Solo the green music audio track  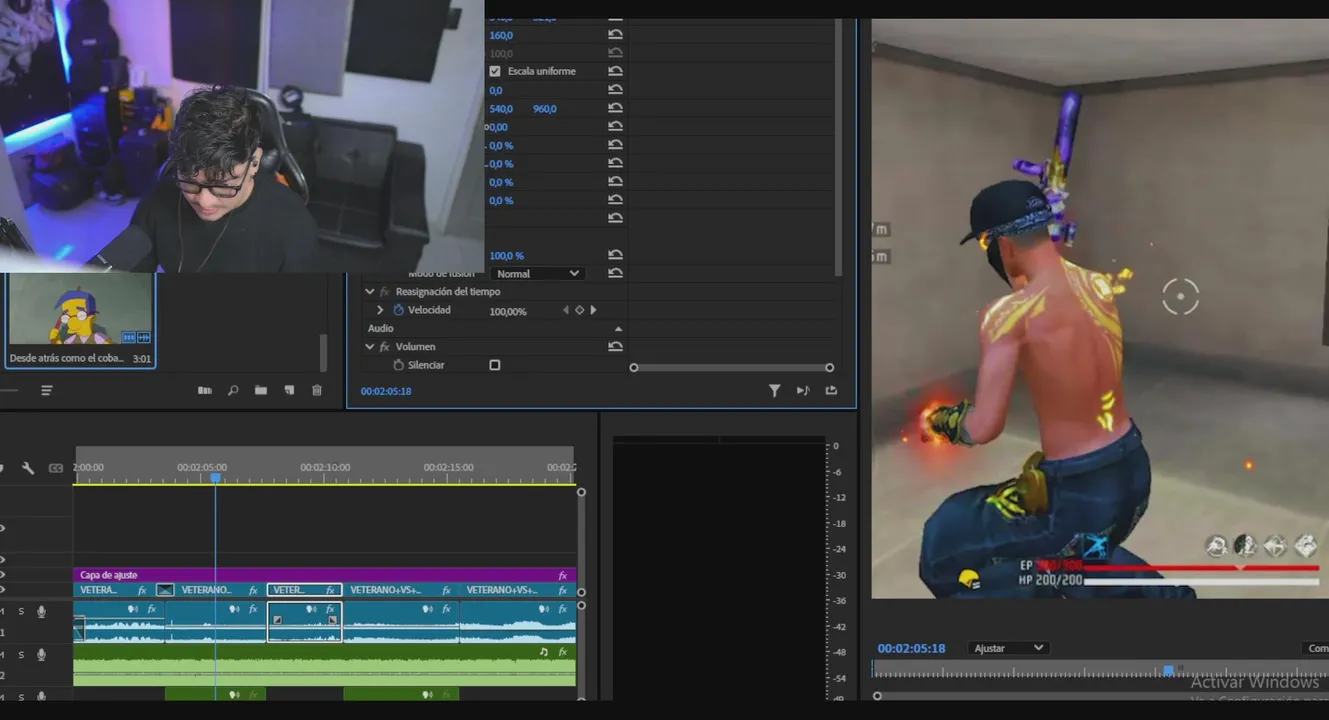point(21,655)
